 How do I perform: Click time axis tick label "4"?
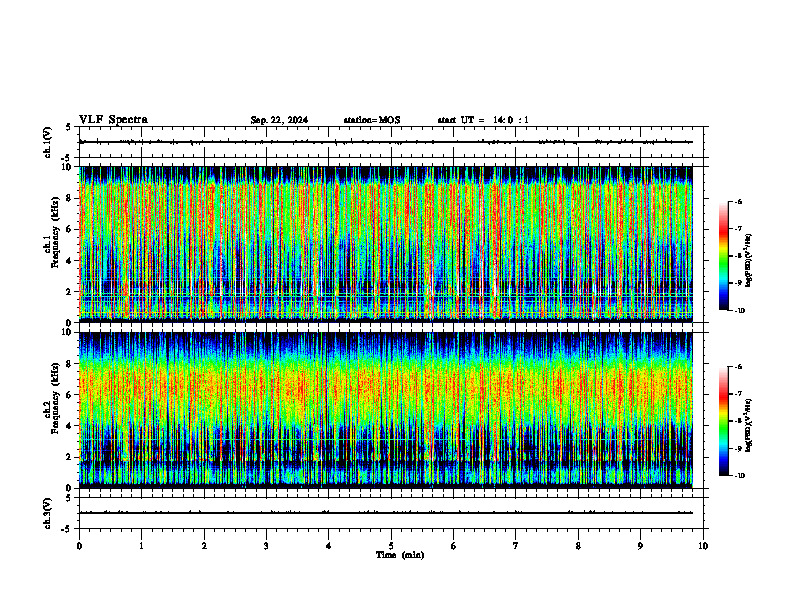(329, 546)
